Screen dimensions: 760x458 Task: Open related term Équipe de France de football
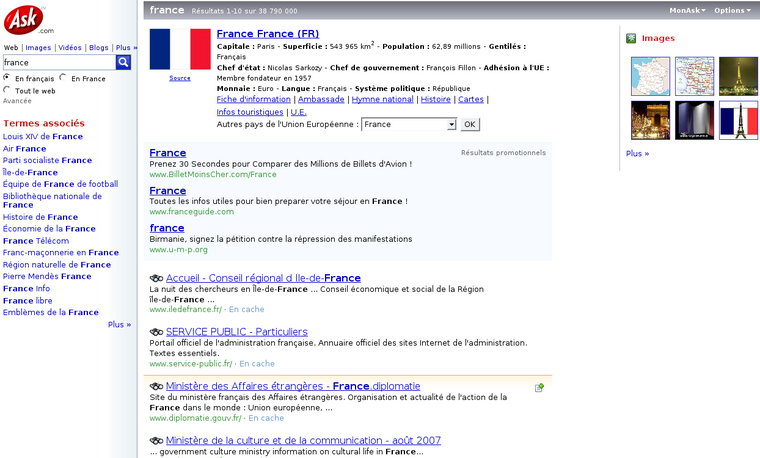61,184
